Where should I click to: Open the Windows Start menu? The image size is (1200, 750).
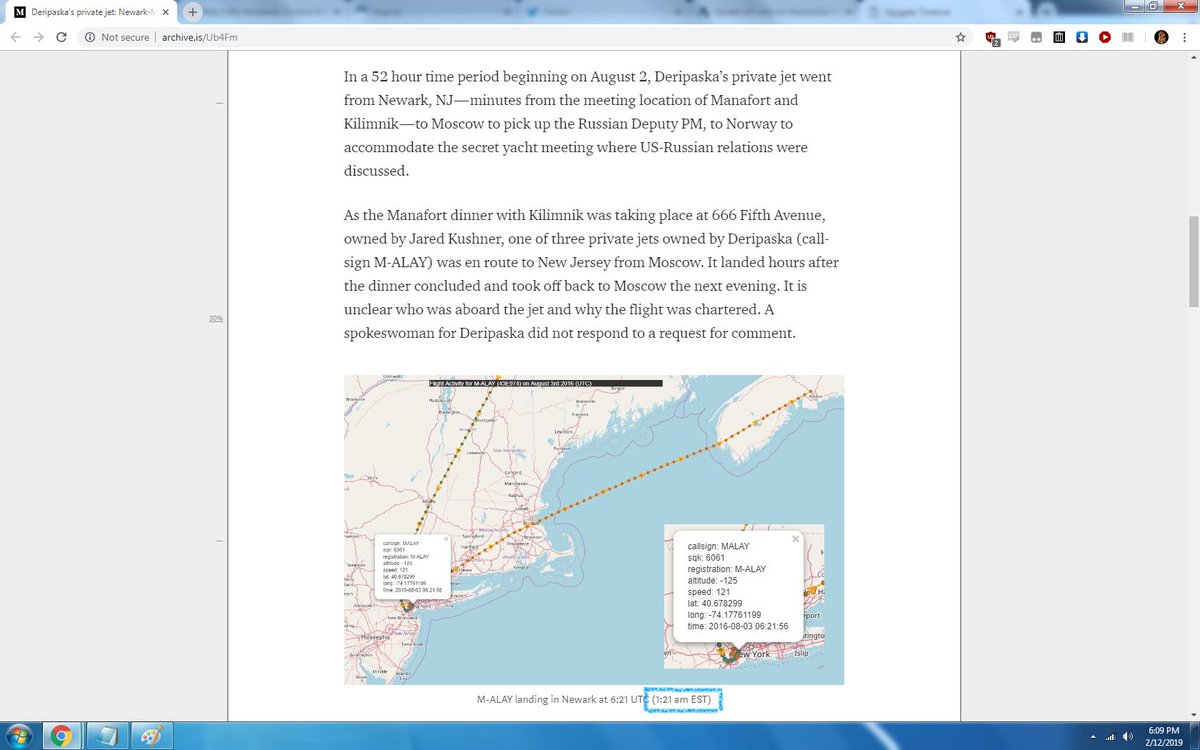tap(20, 737)
